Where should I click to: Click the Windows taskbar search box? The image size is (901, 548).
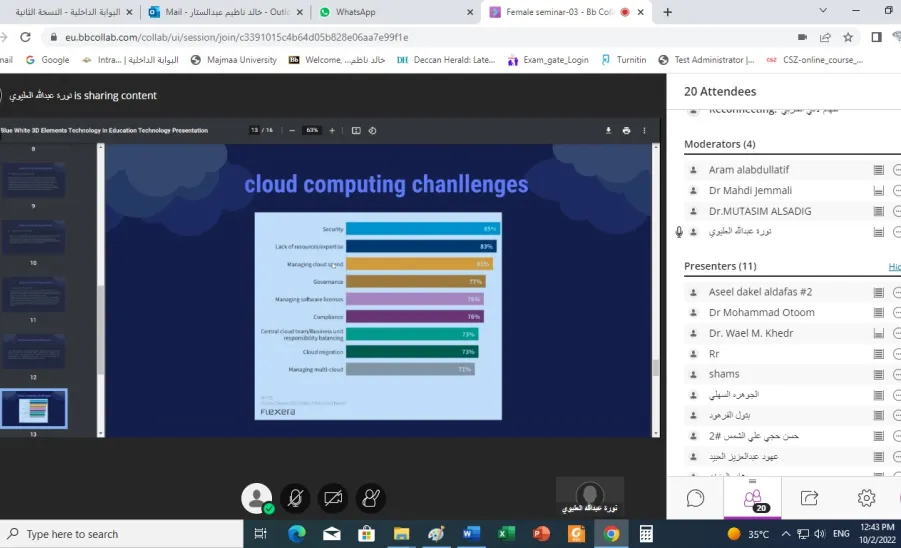click(122, 534)
